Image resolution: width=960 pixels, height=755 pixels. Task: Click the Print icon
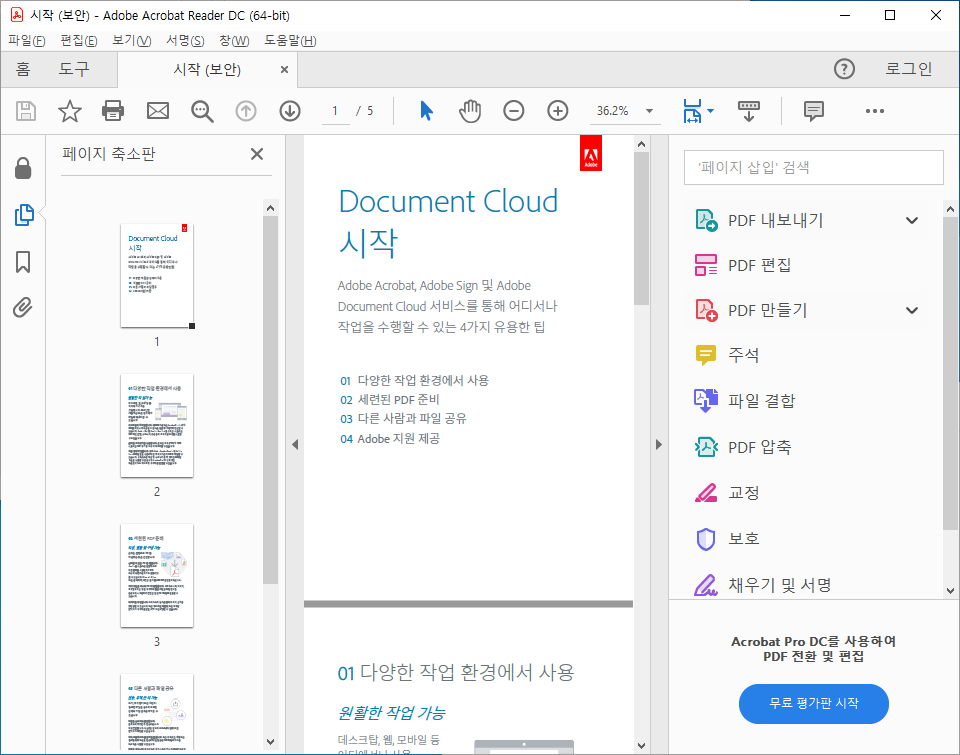(x=113, y=111)
